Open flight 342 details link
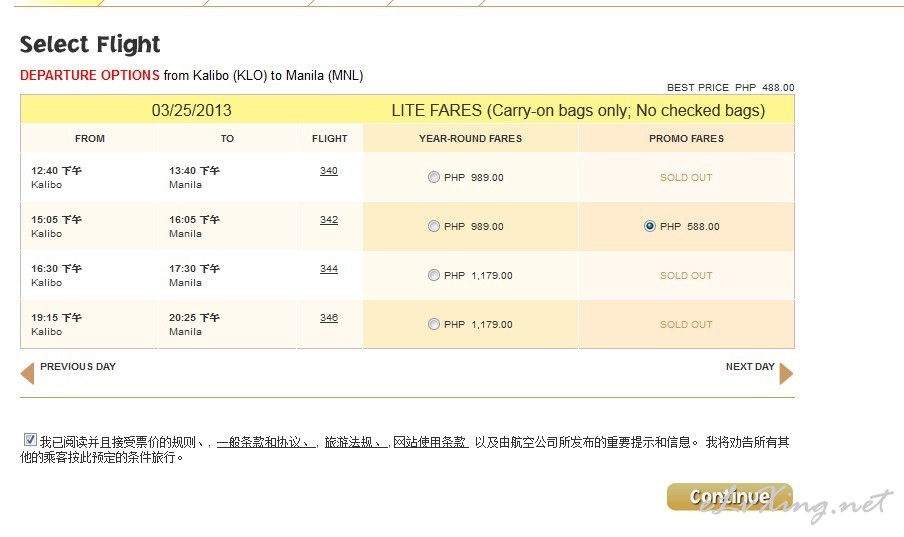 (329, 220)
